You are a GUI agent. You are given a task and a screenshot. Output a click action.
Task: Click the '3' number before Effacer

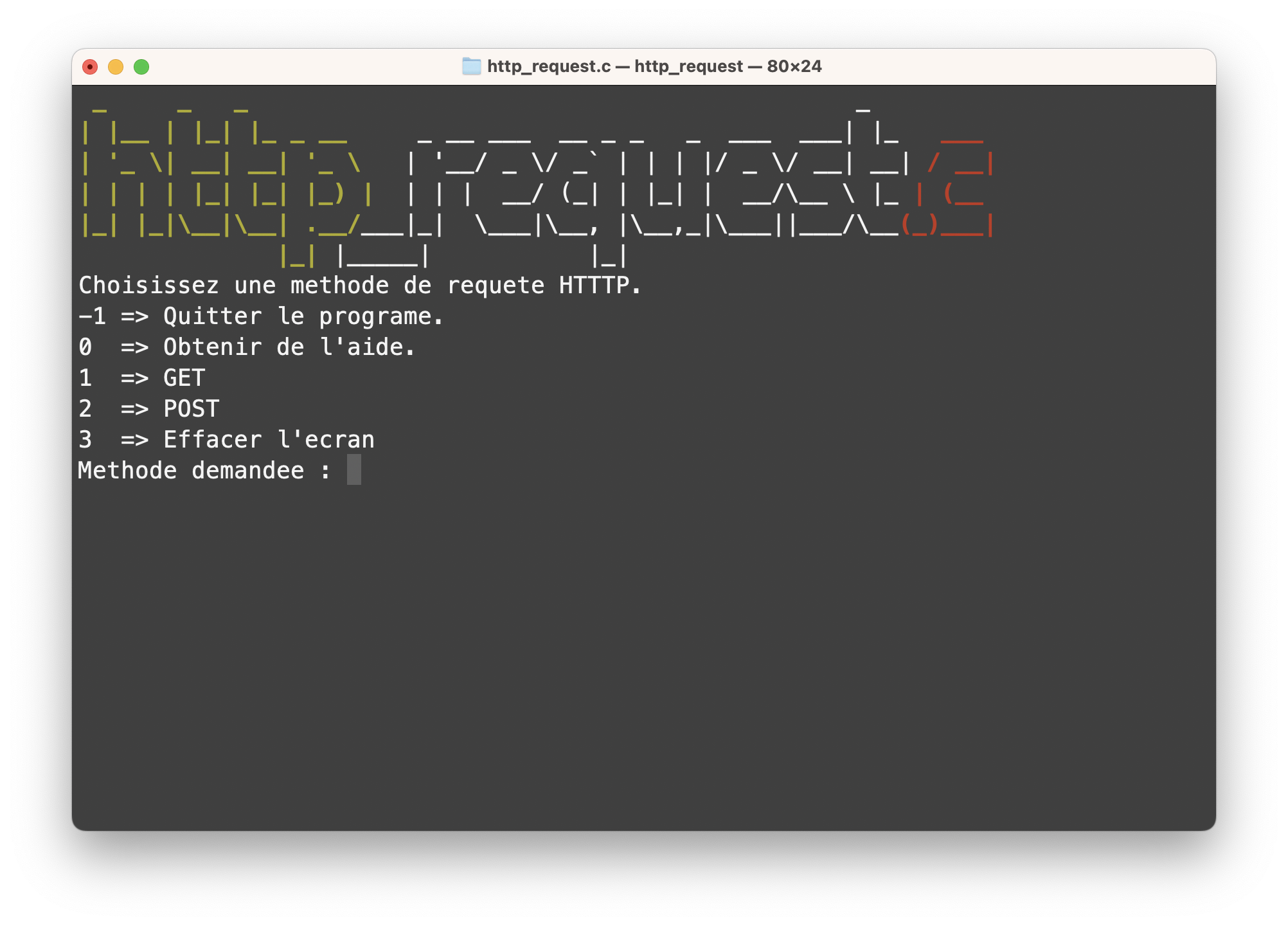[x=85, y=440]
